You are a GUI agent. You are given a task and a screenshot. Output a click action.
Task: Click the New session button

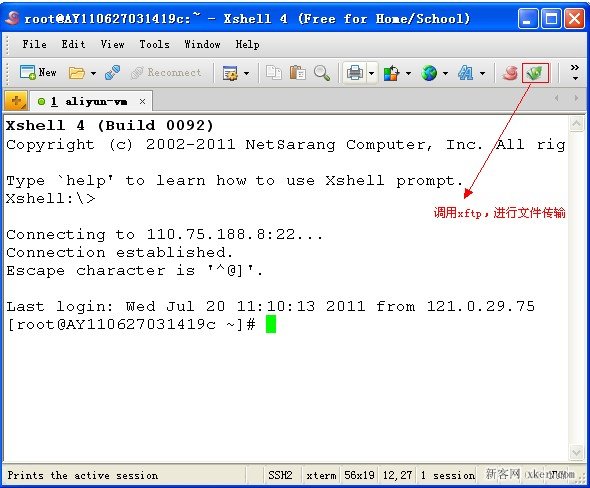tap(38, 72)
